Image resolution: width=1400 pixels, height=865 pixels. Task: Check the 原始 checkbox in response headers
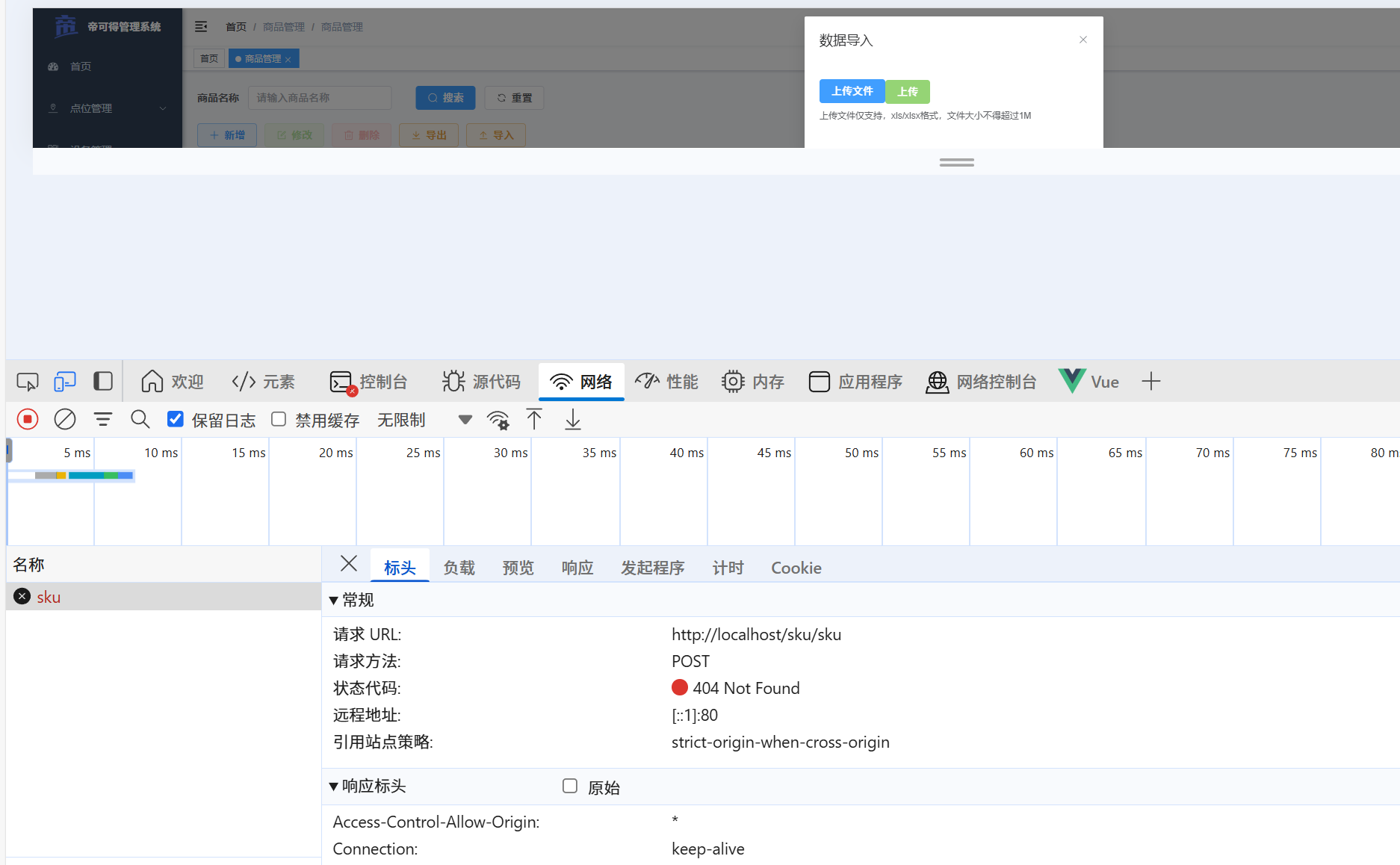(570, 786)
